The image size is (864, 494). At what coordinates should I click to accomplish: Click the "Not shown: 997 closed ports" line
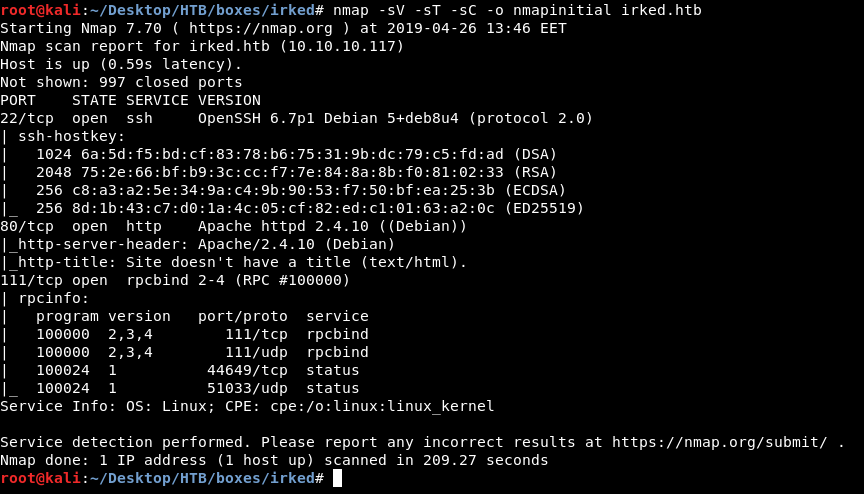tap(121, 82)
